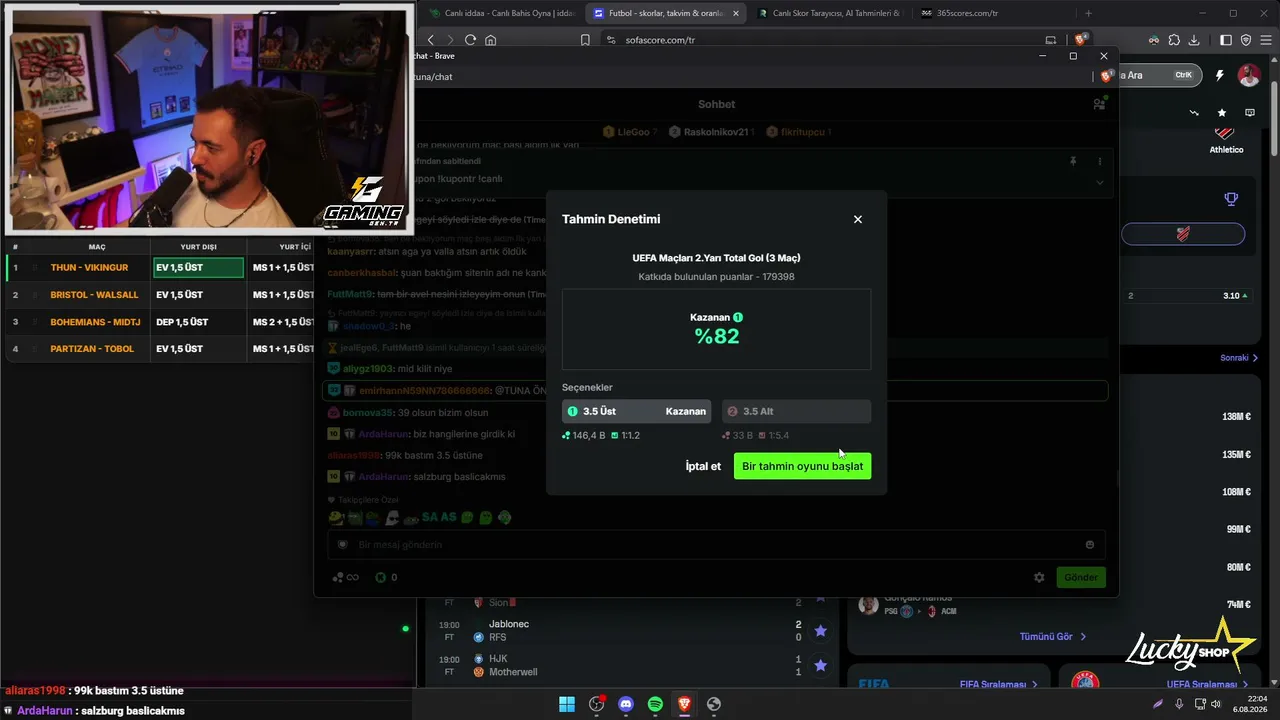
Task: Open the UEFA Sıralaması link
Action: tap(1207, 684)
